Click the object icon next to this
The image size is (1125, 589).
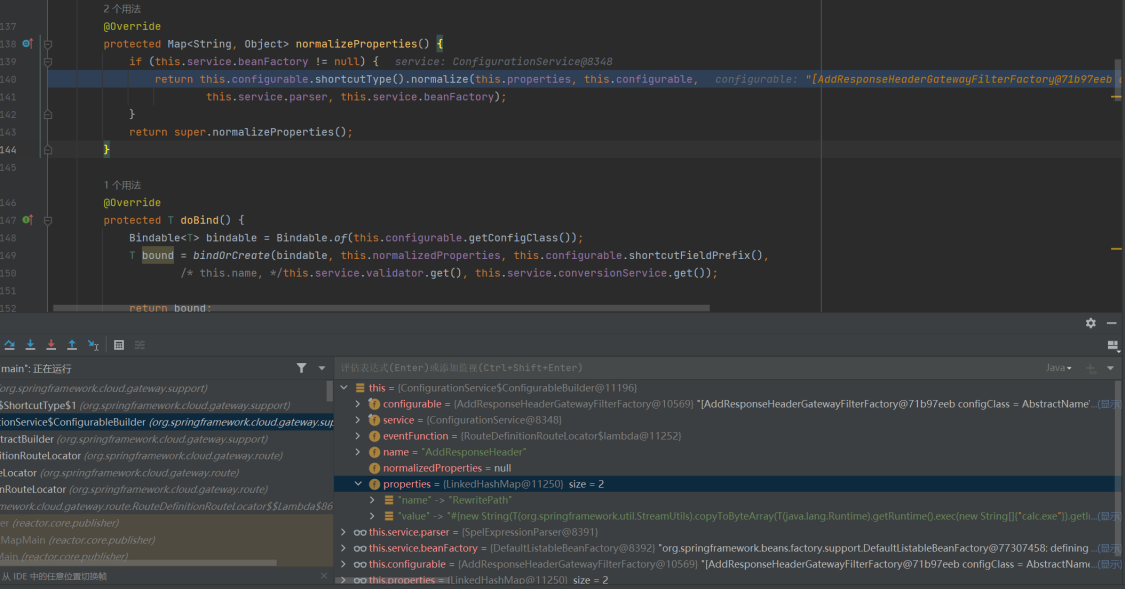pyautogui.click(x=360, y=388)
